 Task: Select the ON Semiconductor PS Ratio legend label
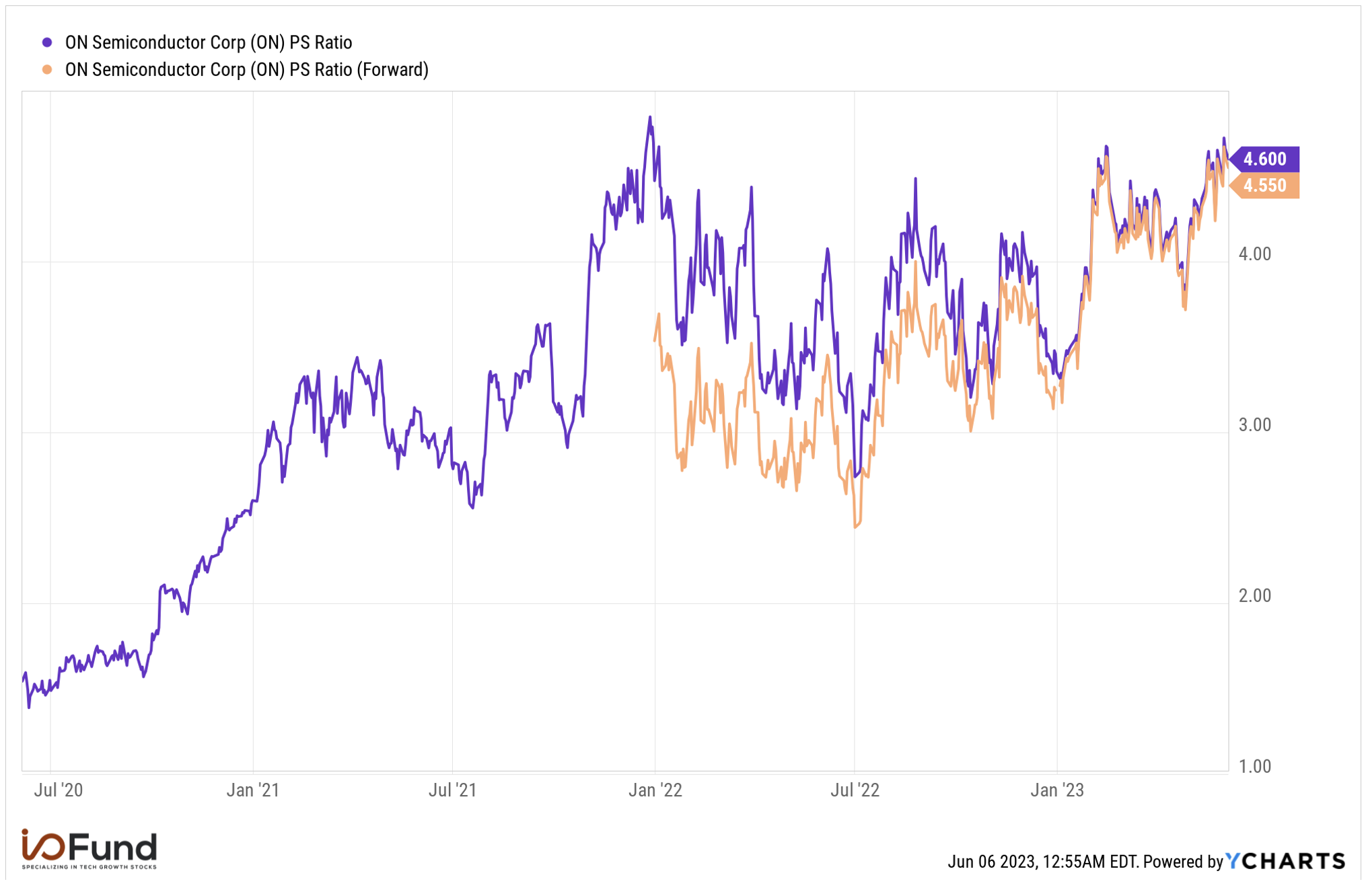209,42
